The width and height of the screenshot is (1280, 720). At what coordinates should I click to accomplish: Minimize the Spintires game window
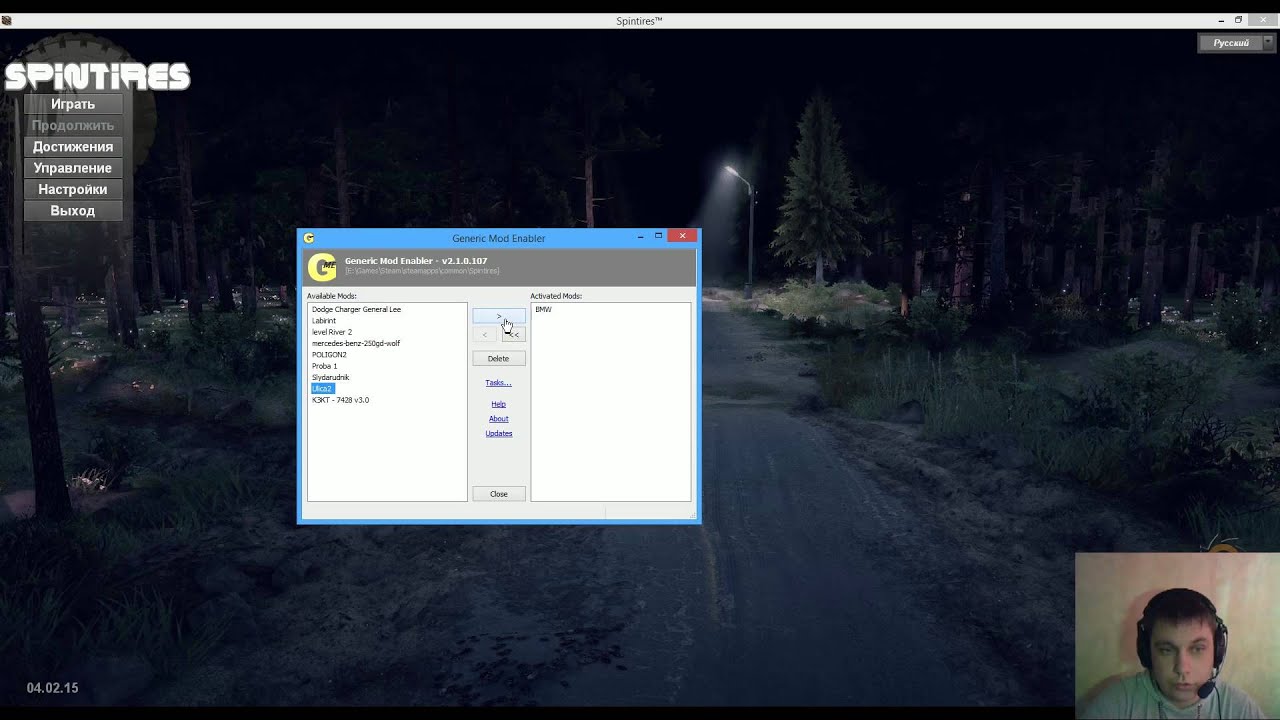tap(1221, 20)
